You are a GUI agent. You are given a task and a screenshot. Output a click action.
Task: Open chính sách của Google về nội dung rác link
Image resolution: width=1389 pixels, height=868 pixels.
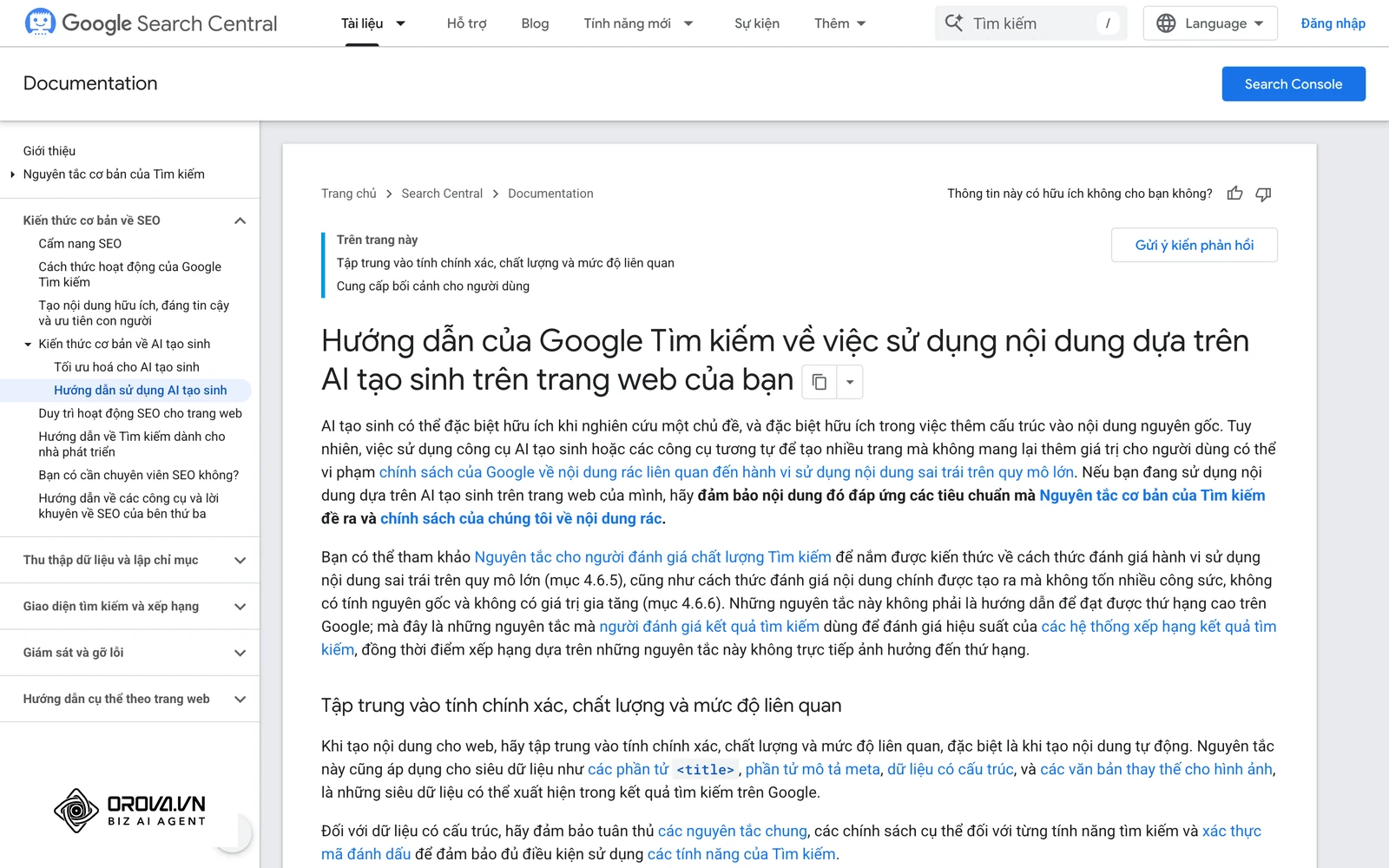(x=727, y=472)
